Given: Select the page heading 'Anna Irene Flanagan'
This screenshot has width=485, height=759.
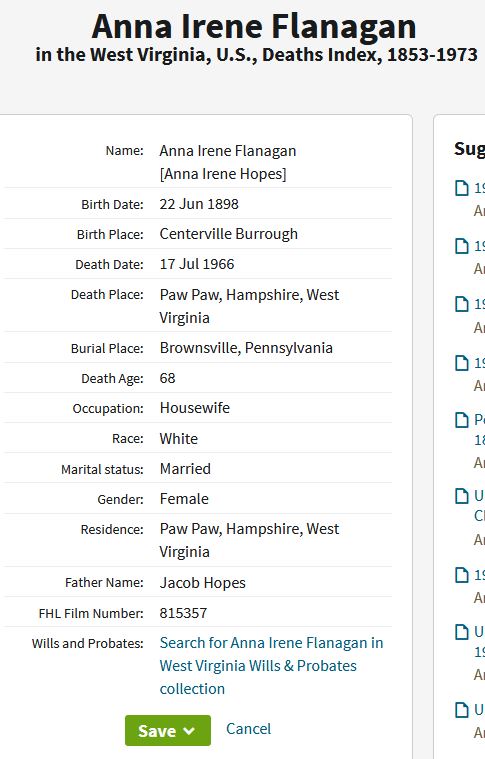Looking at the screenshot, I should (254, 26).
